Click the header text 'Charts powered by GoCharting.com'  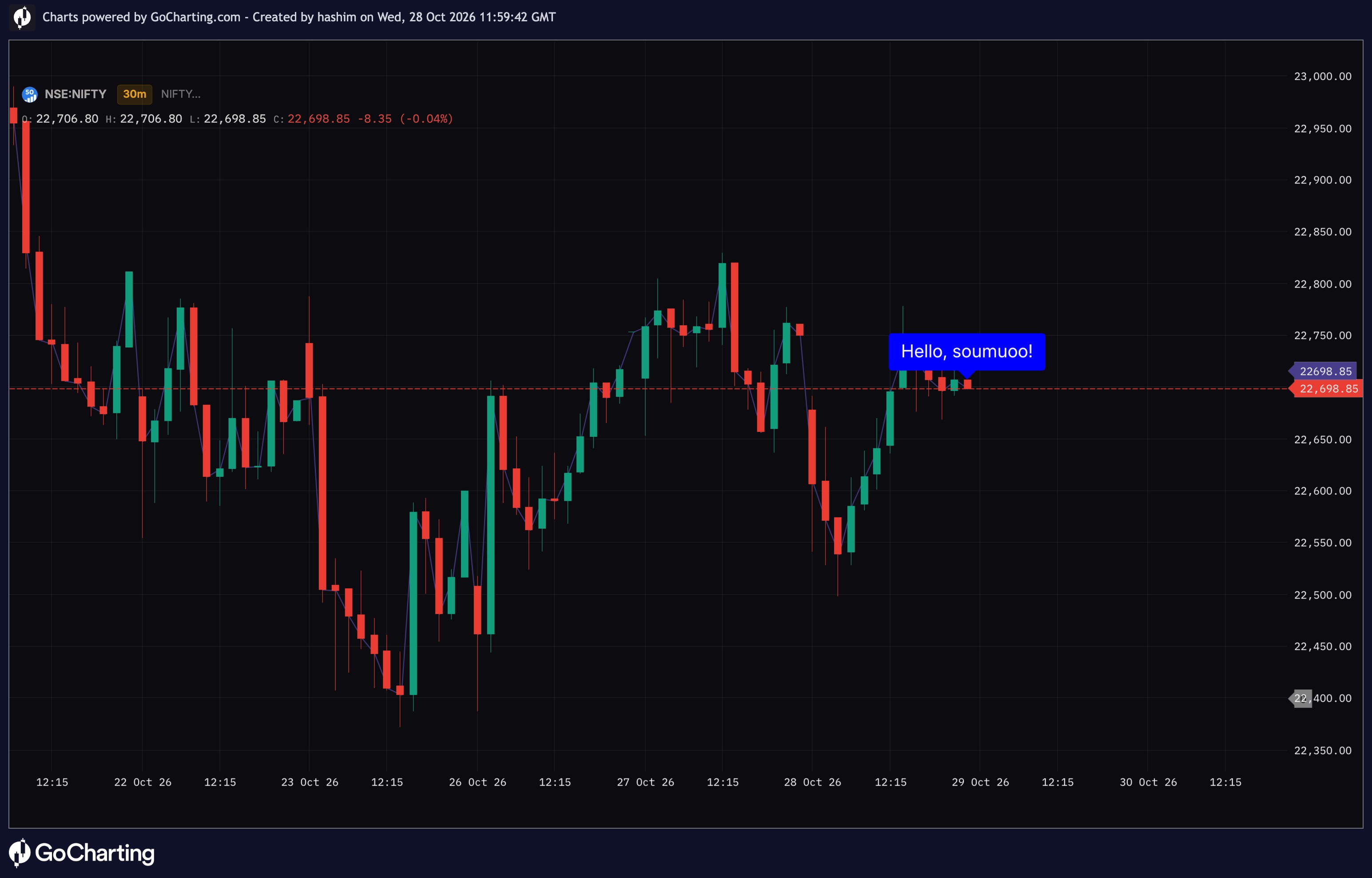pyautogui.click(x=141, y=17)
